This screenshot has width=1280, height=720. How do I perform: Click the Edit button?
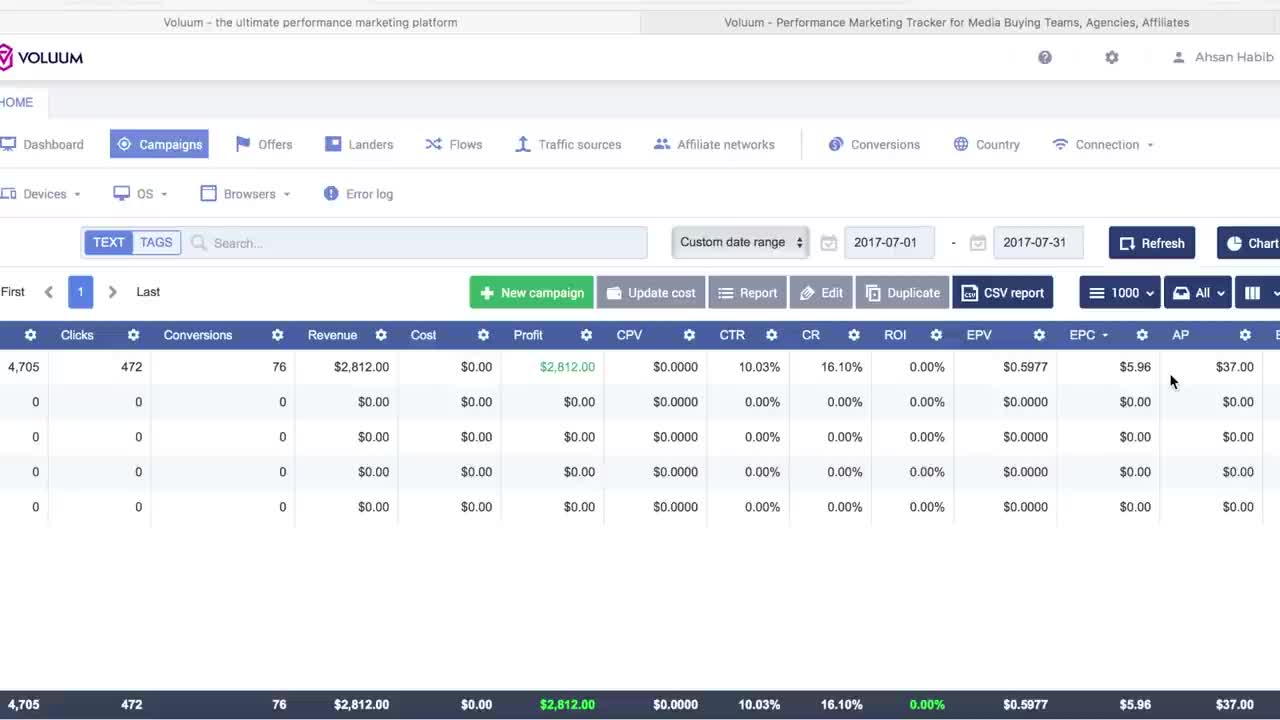click(821, 293)
